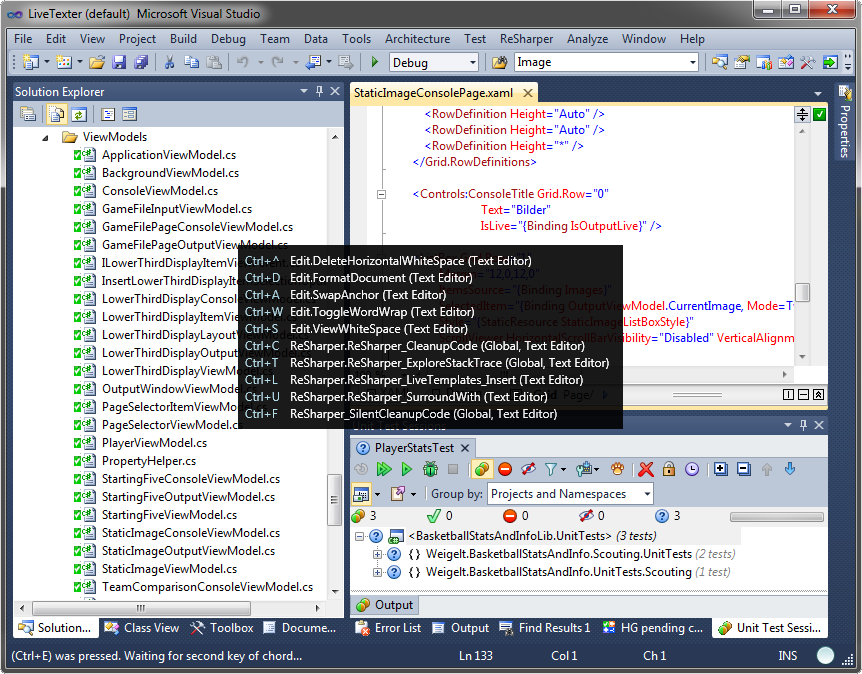
Task: Click the clock icon in test toolbar
Action: pos(692,469)
